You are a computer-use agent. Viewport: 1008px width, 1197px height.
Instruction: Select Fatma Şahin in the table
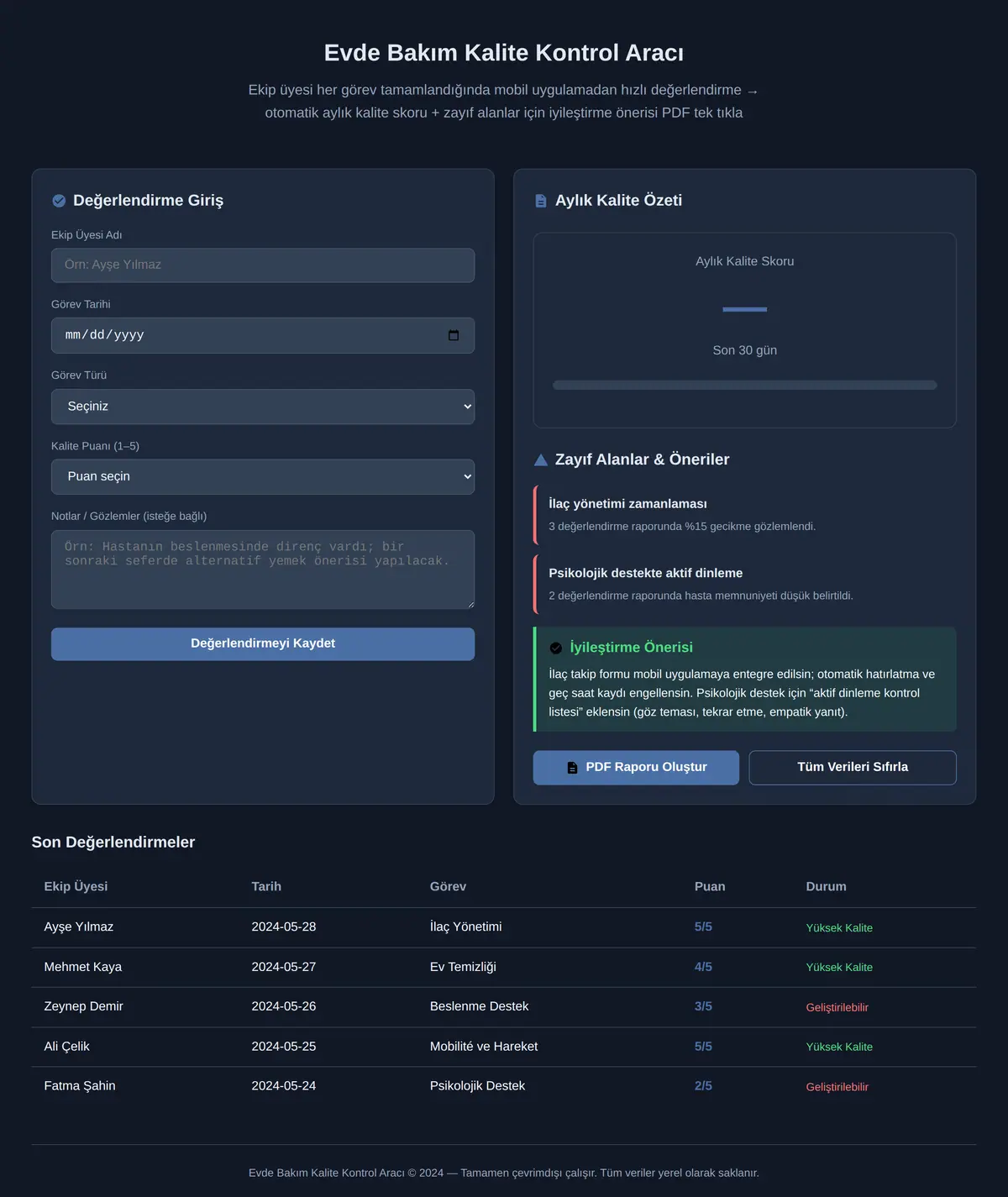point(80,1086)
